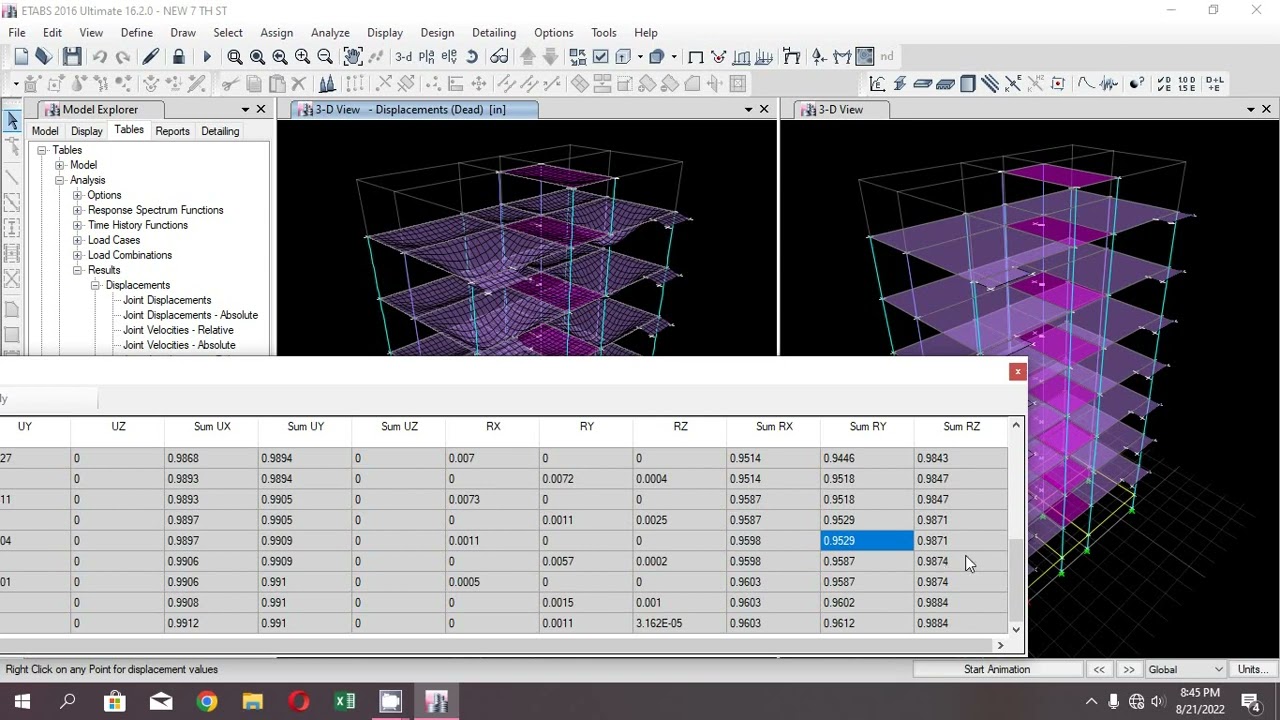Collapse the Results tree node
Screen dimensions: 1280x720
coord(77,270)
